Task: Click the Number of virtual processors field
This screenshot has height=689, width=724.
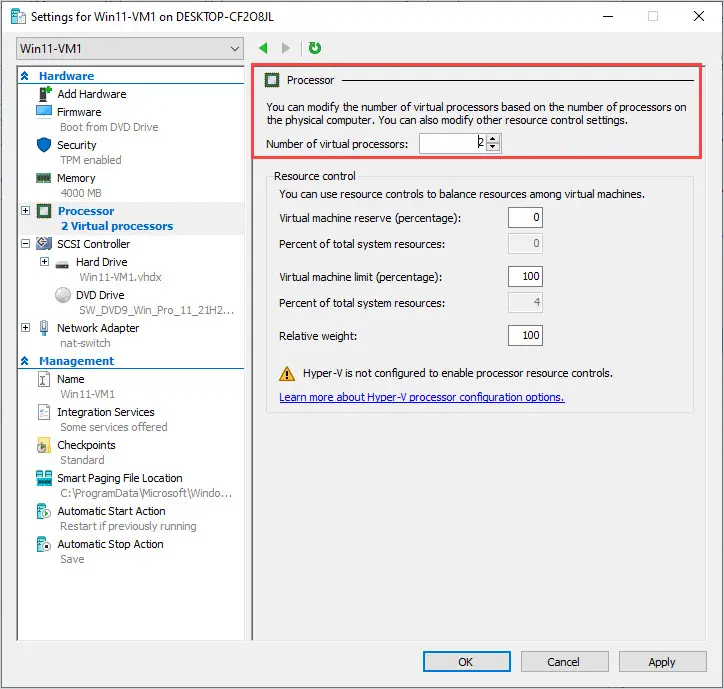Action: click(x=452, y=143)
